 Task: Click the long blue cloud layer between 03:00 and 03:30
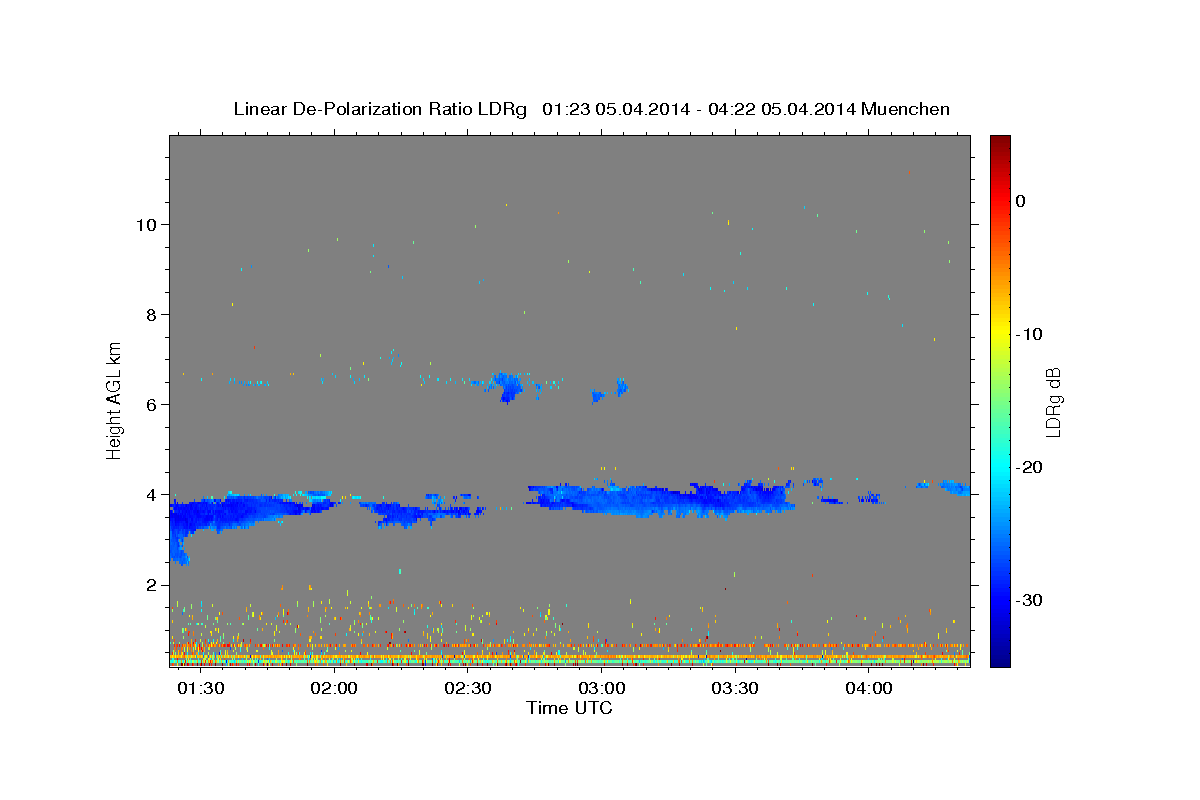click(x=660, y=498)
